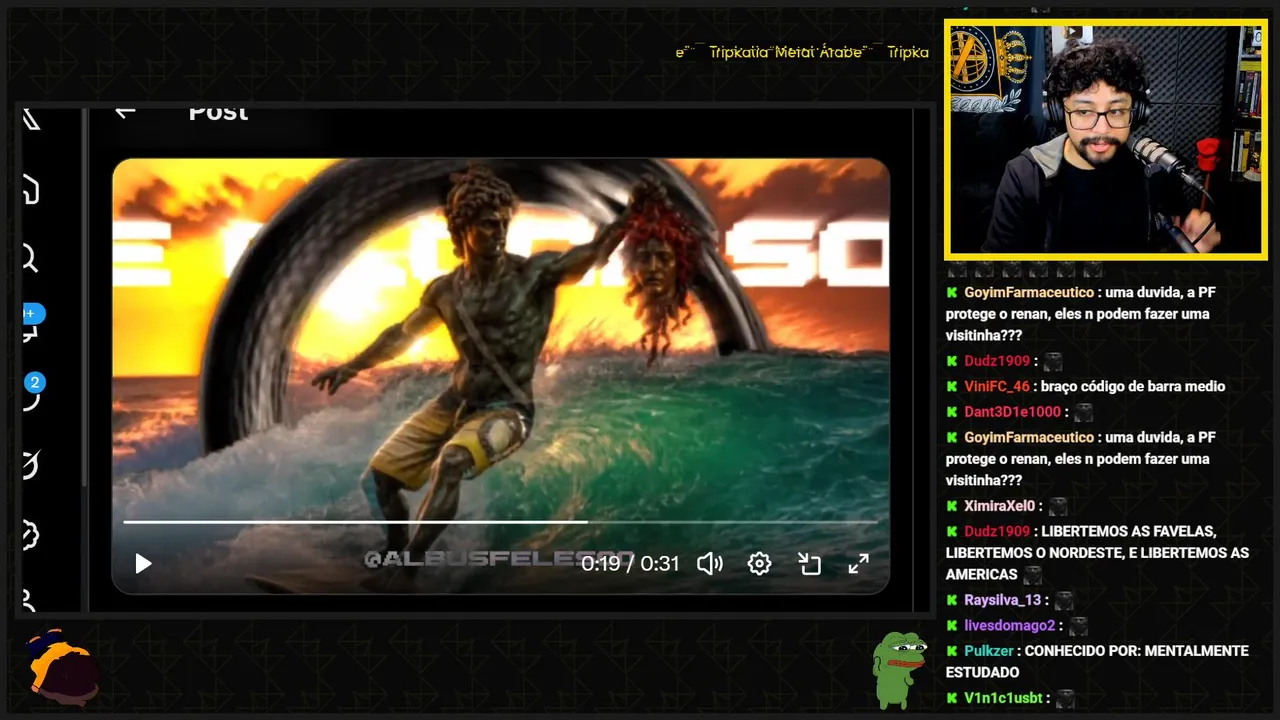Expand the video to fullscreen

tap(858, 564)
